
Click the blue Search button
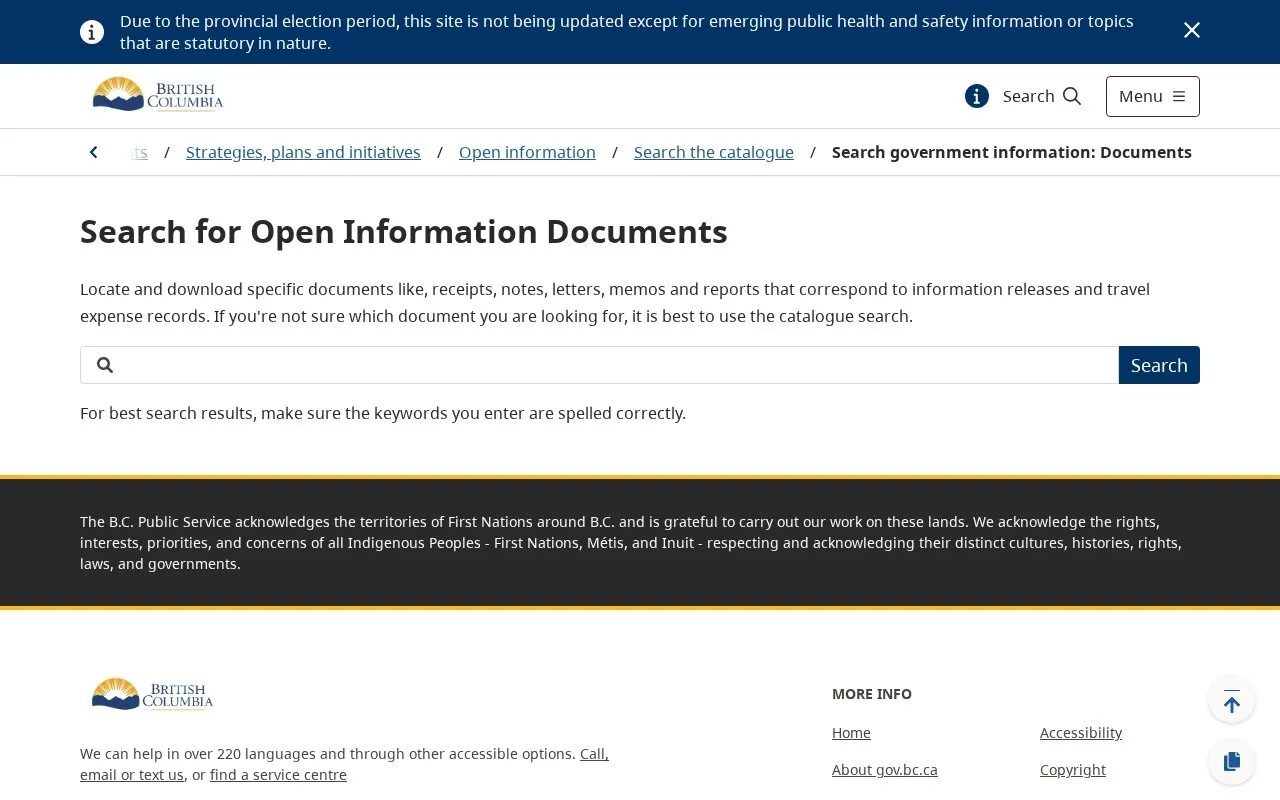[x=1159, y=365]
